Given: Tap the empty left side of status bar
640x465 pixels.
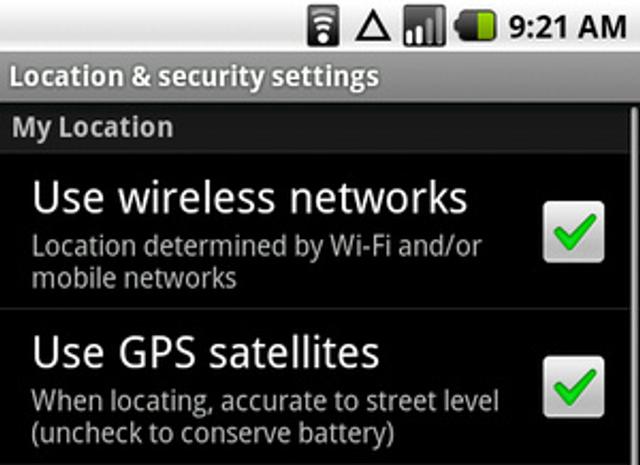Looking at the screenshot, I should (x=150, y=26).
